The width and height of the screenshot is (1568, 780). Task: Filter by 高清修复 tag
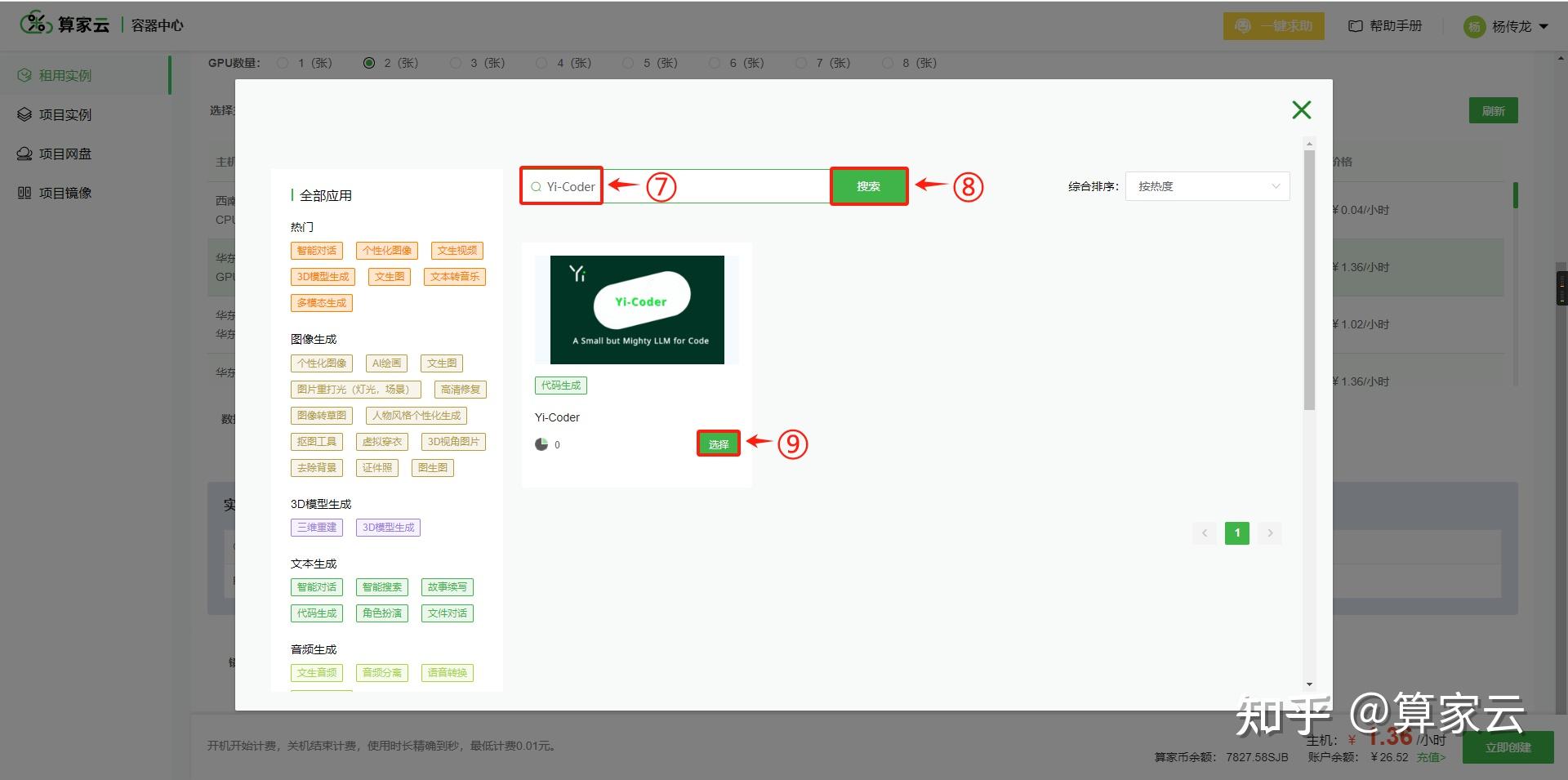tap(461, 390)
